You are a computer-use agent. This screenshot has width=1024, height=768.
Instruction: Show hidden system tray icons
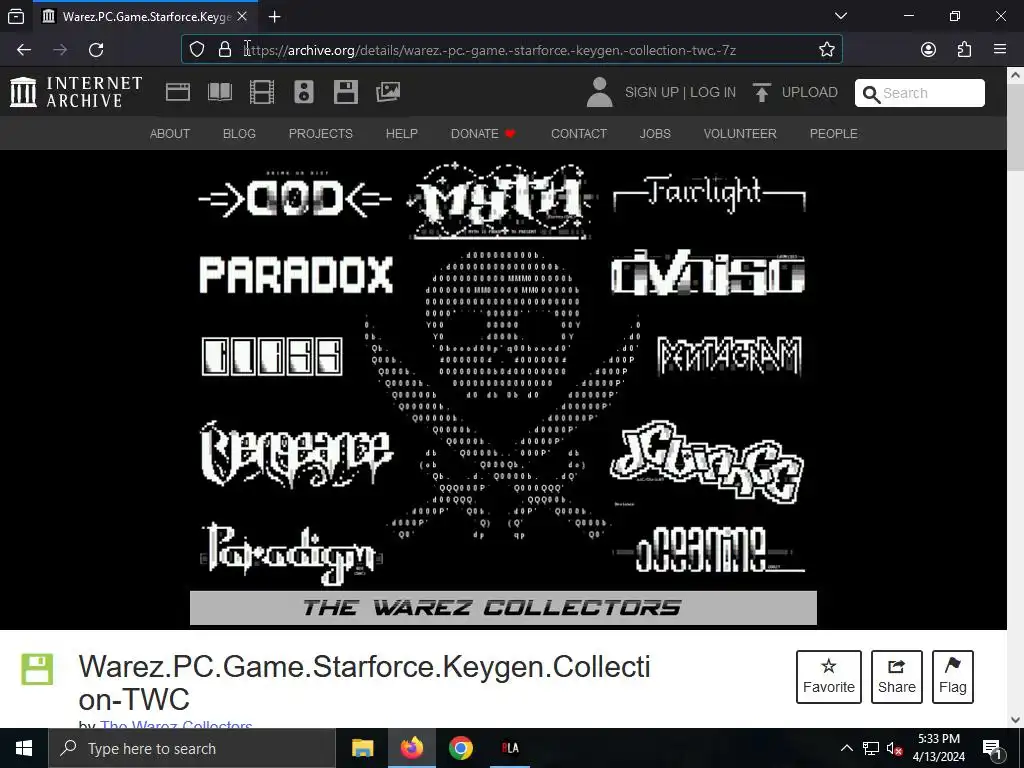tap(846, 748)
